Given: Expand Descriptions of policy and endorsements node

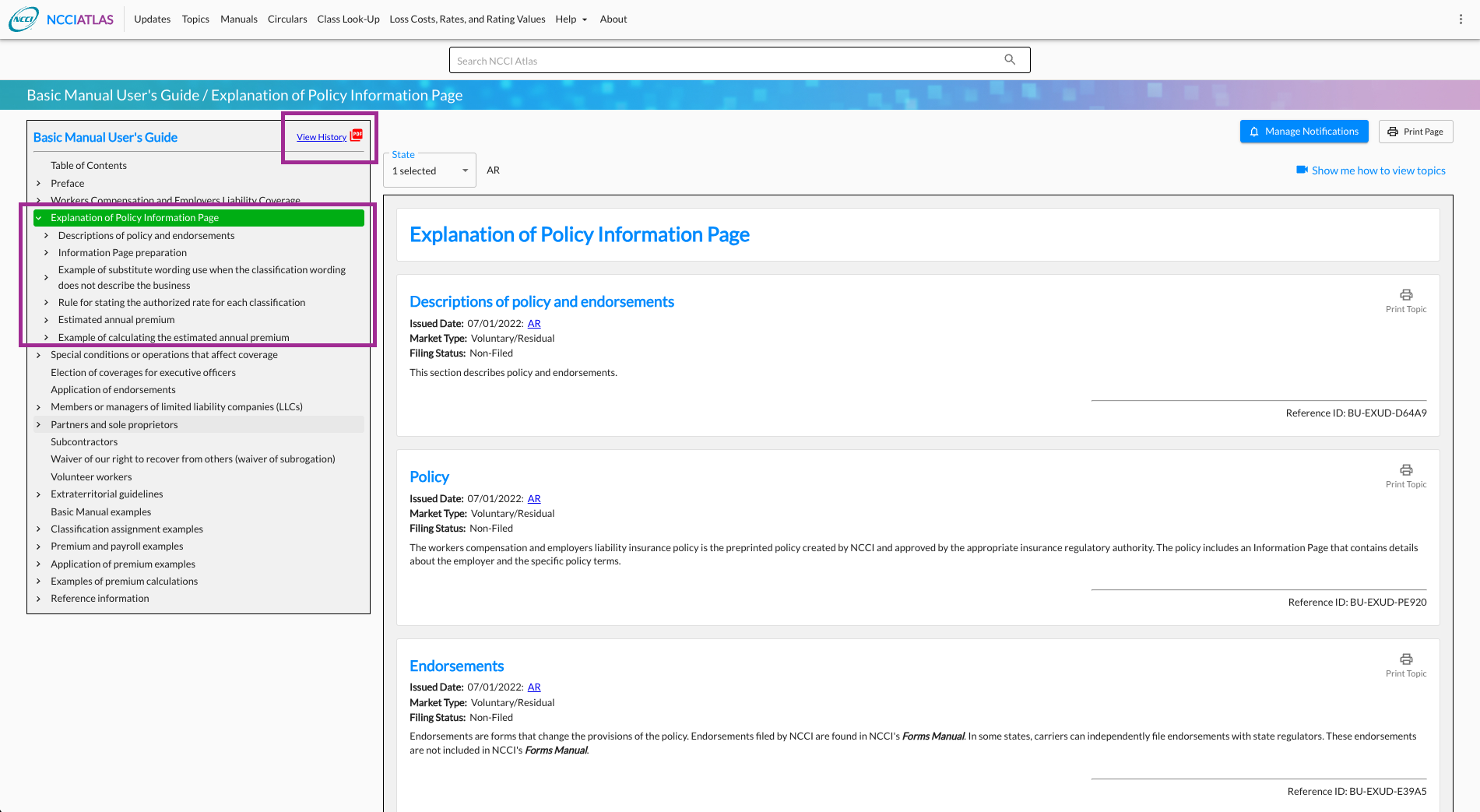Looking at the screenshot, I should (x=47, y=235).
